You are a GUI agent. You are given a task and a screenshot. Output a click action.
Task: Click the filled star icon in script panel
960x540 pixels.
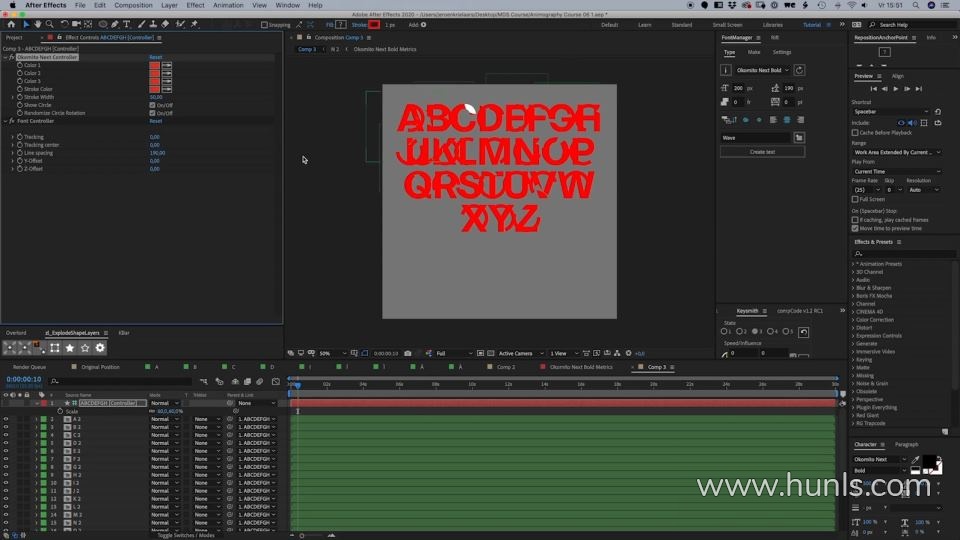(69, 348)
